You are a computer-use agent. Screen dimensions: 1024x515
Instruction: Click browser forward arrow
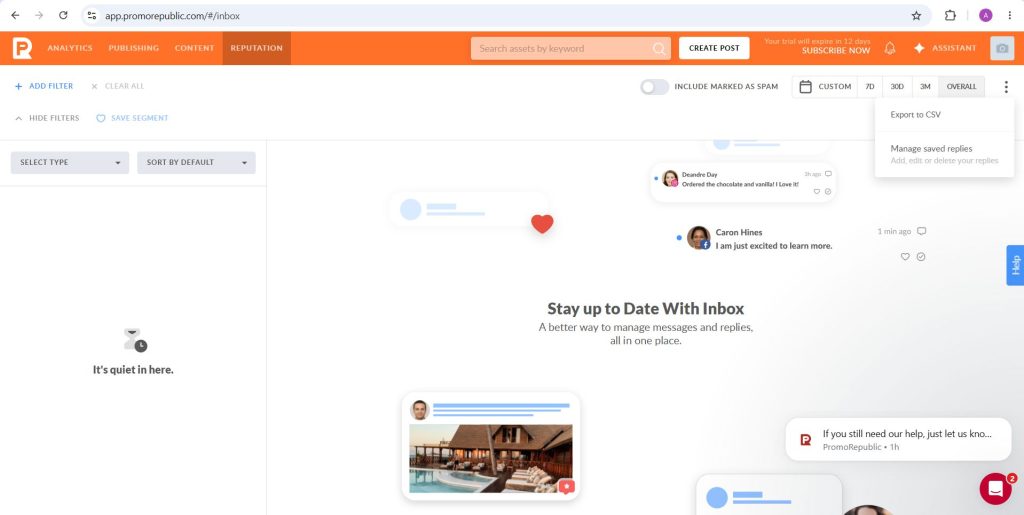point(39,15)
